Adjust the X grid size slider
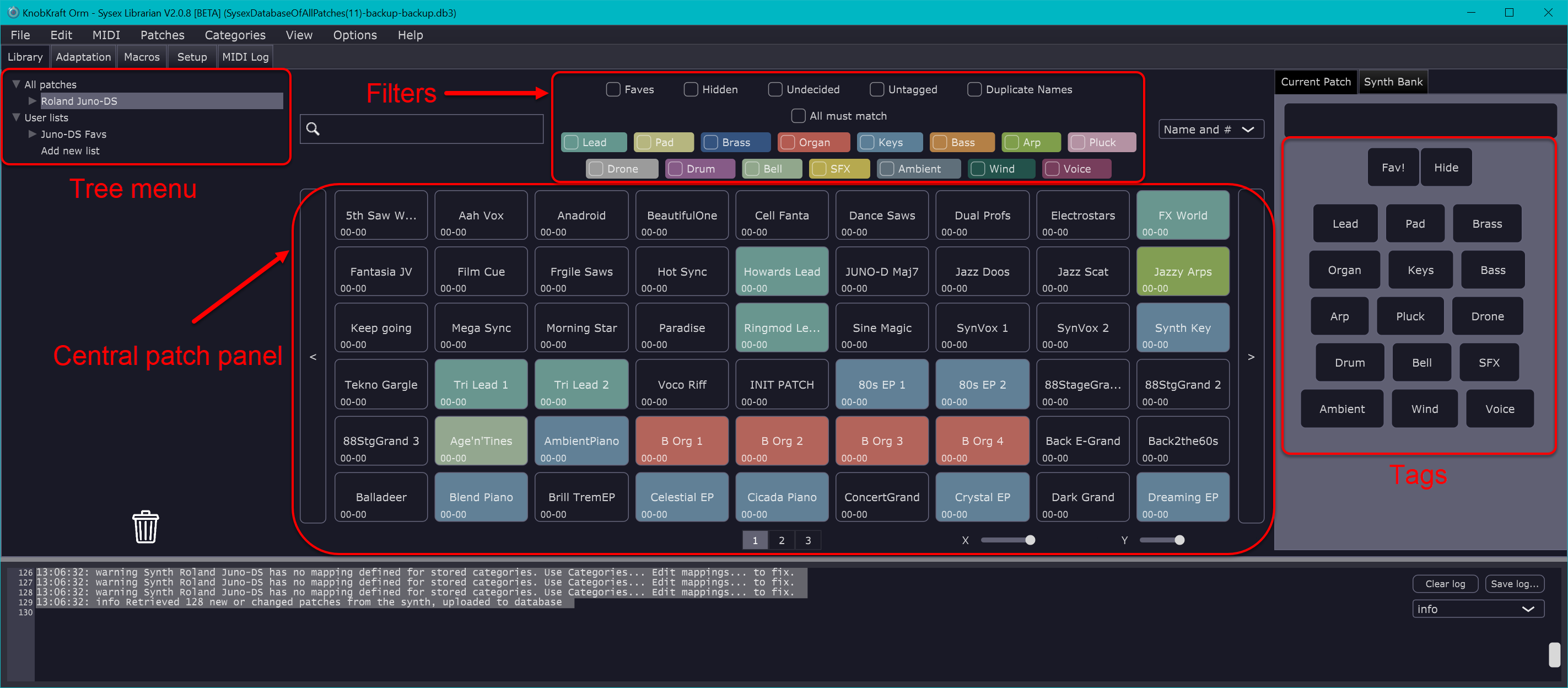This screenshot has width=1568, height=688. click(x=1030, y=540)
